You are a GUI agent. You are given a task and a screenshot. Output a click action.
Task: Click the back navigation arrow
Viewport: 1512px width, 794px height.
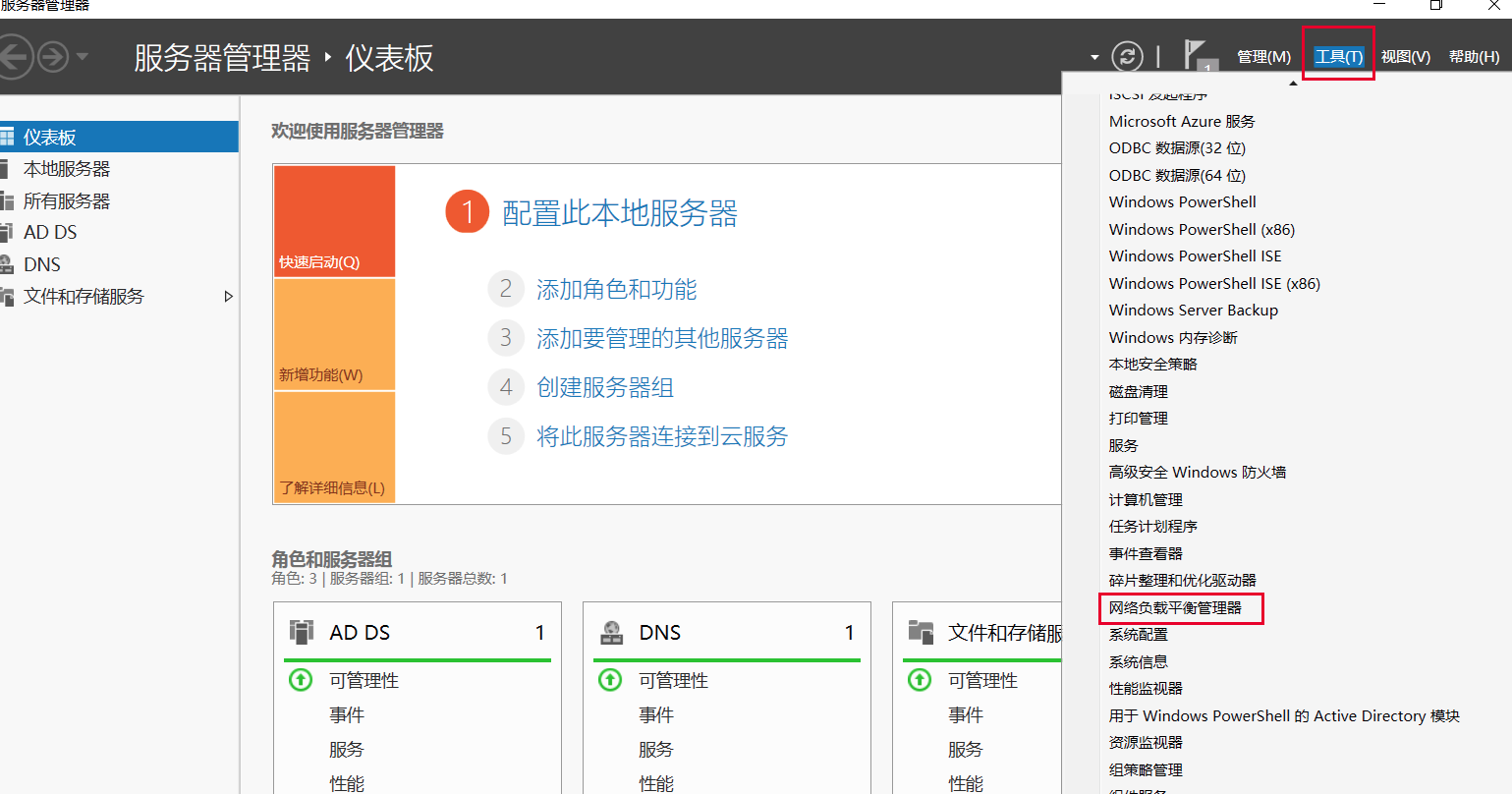pos(12,57)
